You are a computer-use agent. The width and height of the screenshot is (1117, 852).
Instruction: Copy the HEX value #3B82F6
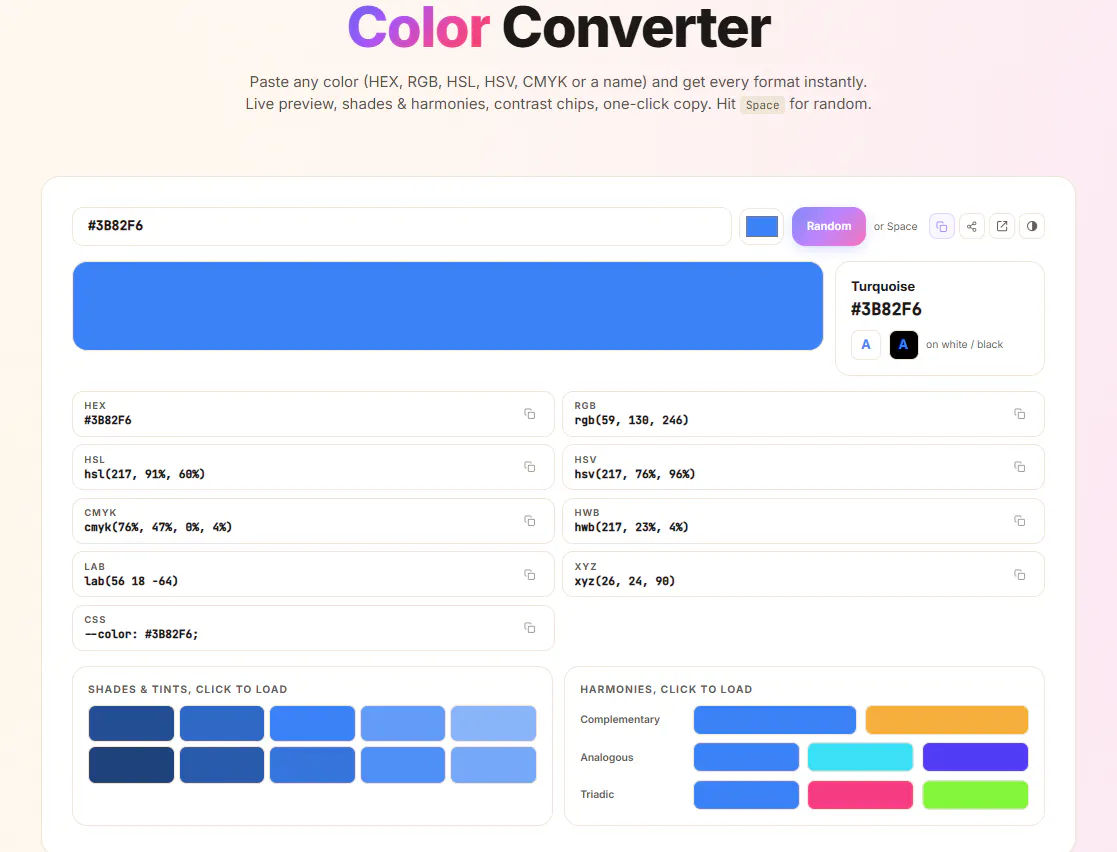[x=529, y=414]
